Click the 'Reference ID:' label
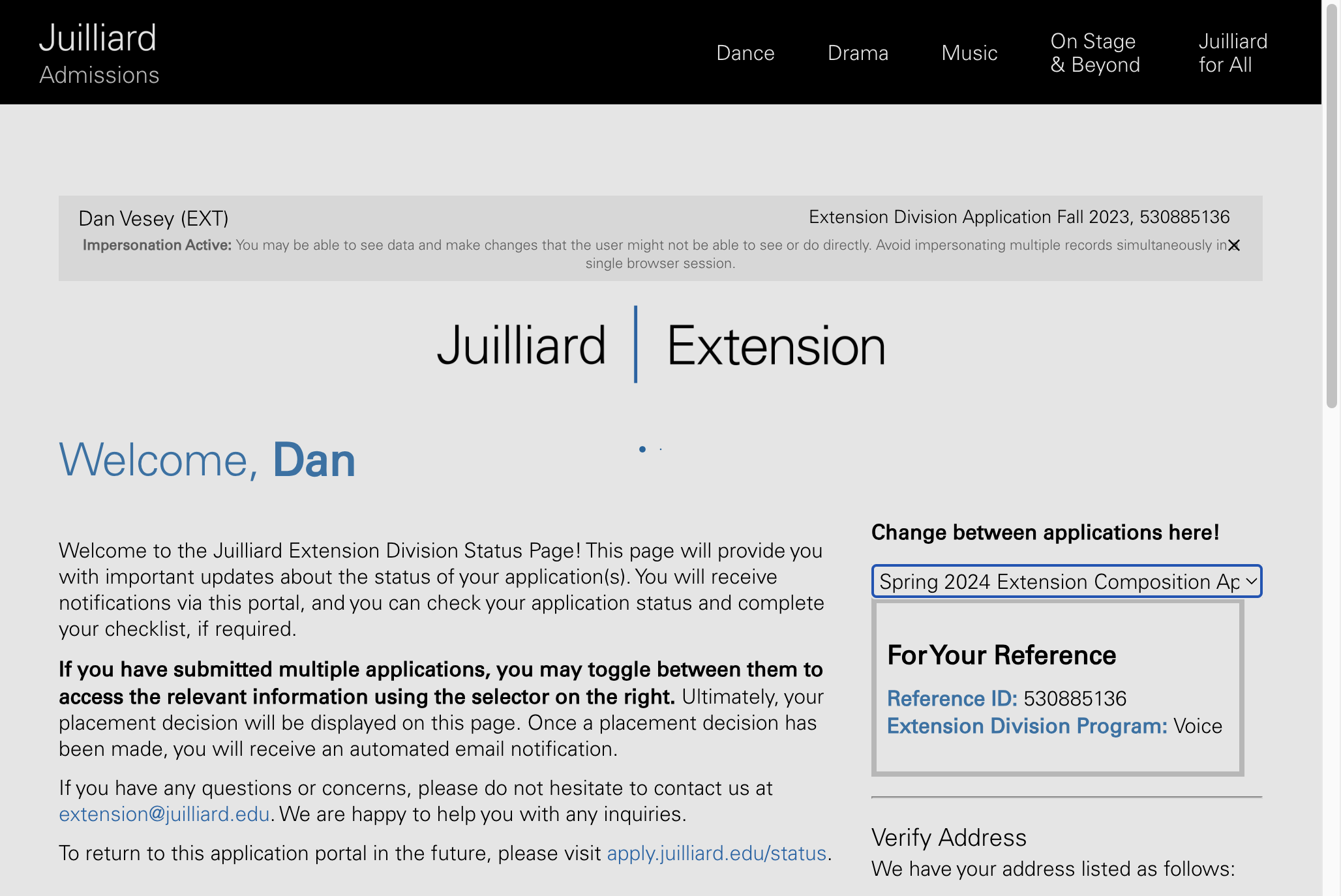This screenshot has width=1341, height=896. 952,698
